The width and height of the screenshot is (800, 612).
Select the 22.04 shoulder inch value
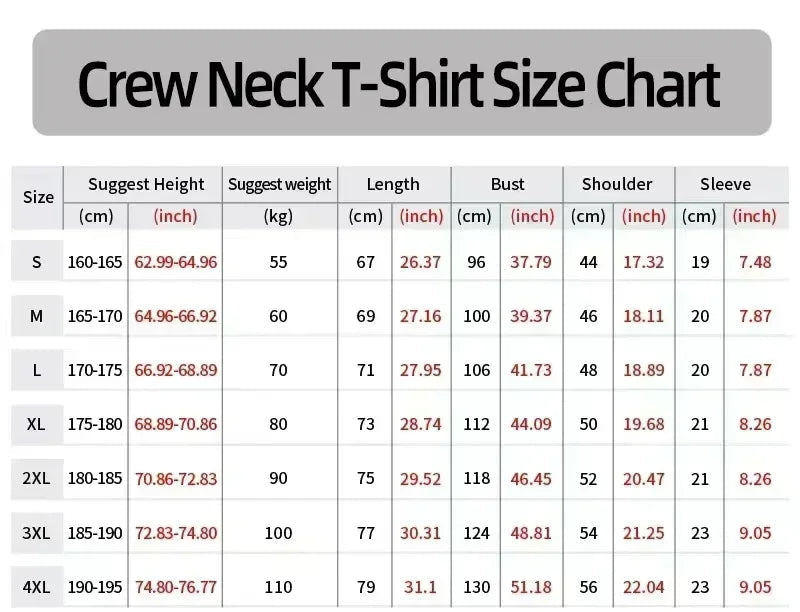[x=643, y=587]
